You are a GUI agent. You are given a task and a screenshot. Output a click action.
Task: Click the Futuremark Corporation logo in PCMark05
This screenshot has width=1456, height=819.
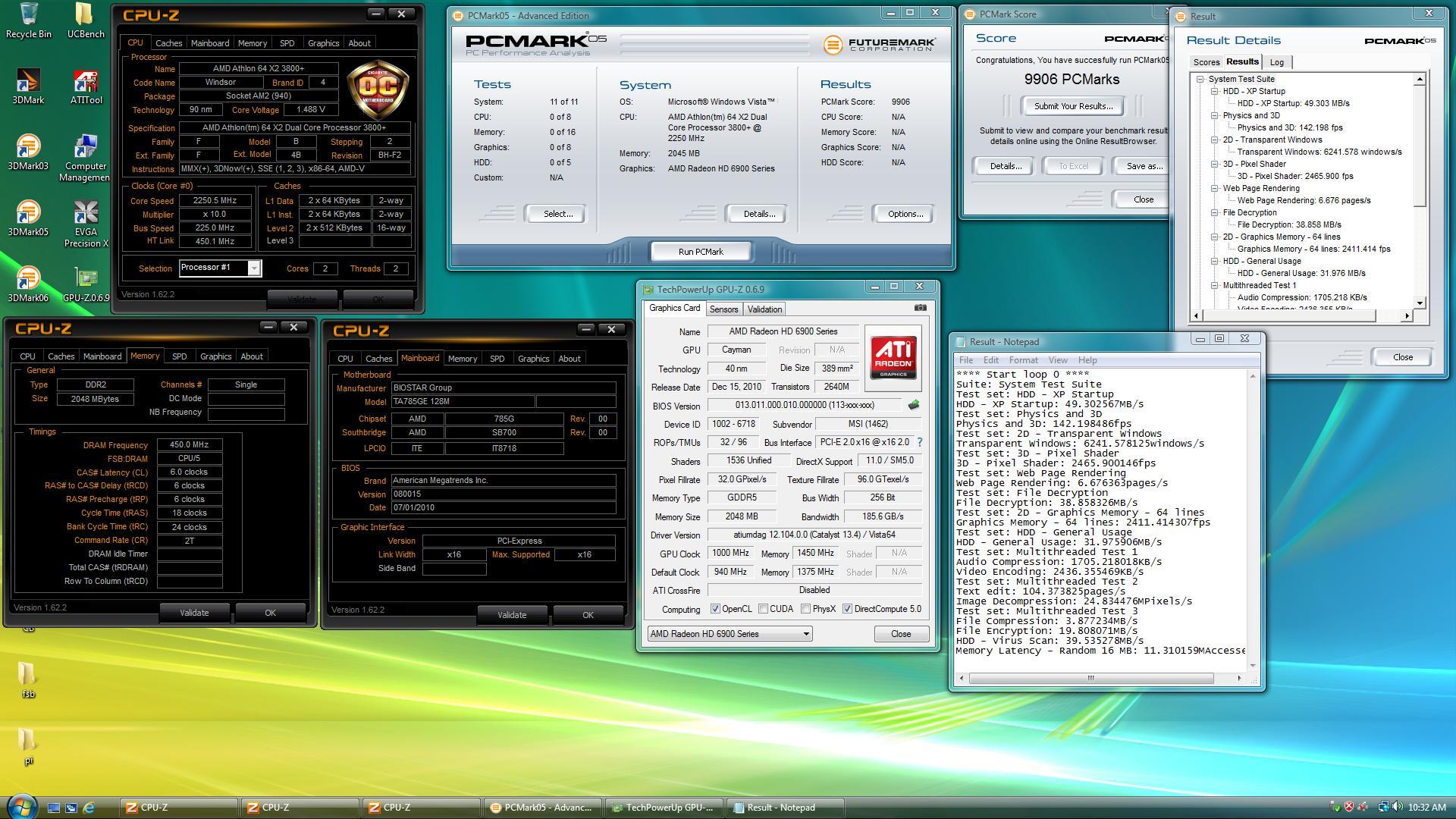point(880,45)
